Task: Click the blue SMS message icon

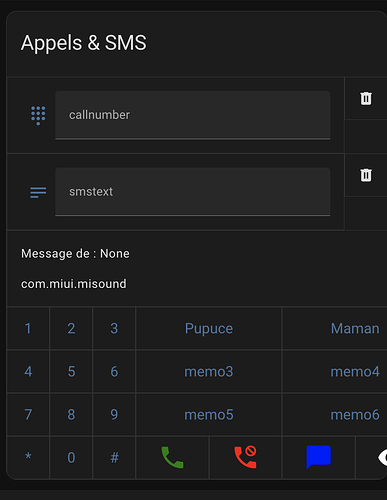Action: [x=318, y=457]
